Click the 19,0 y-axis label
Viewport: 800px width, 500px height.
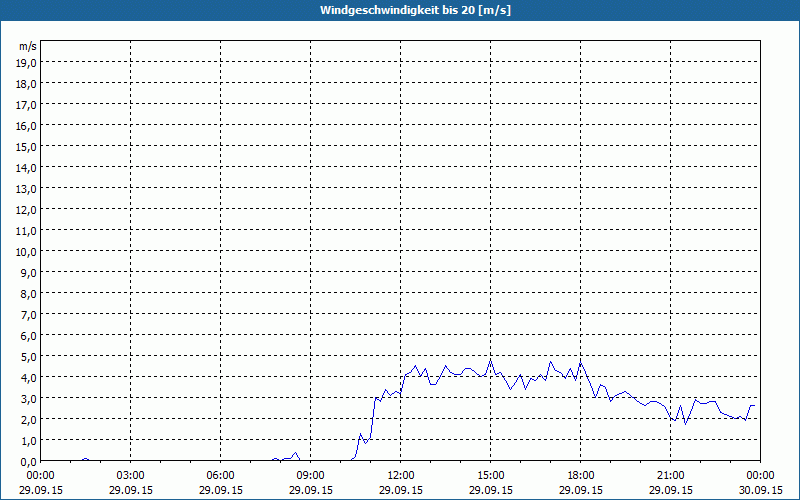coord(27,63)
